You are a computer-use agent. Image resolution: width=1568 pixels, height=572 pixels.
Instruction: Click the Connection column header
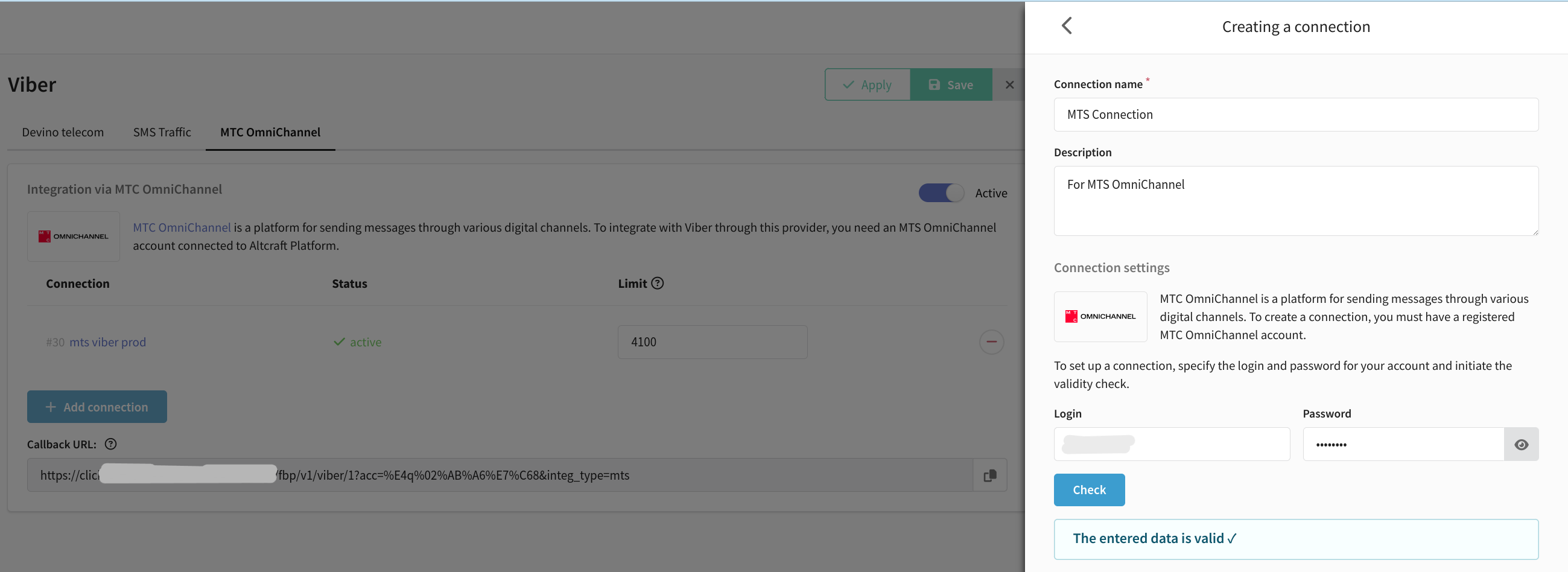click(x=78, y=283)
